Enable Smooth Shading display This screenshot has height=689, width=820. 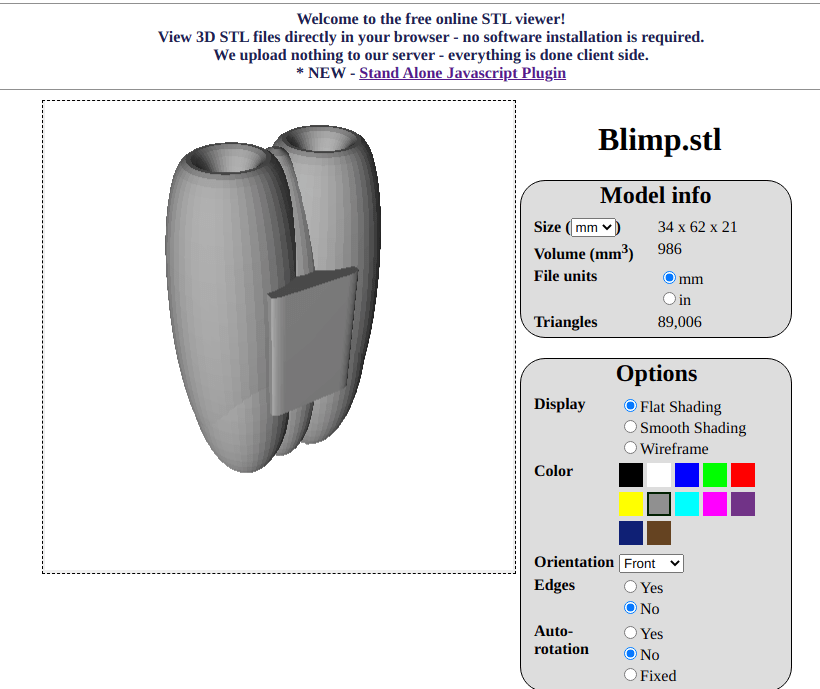point(631,427)
